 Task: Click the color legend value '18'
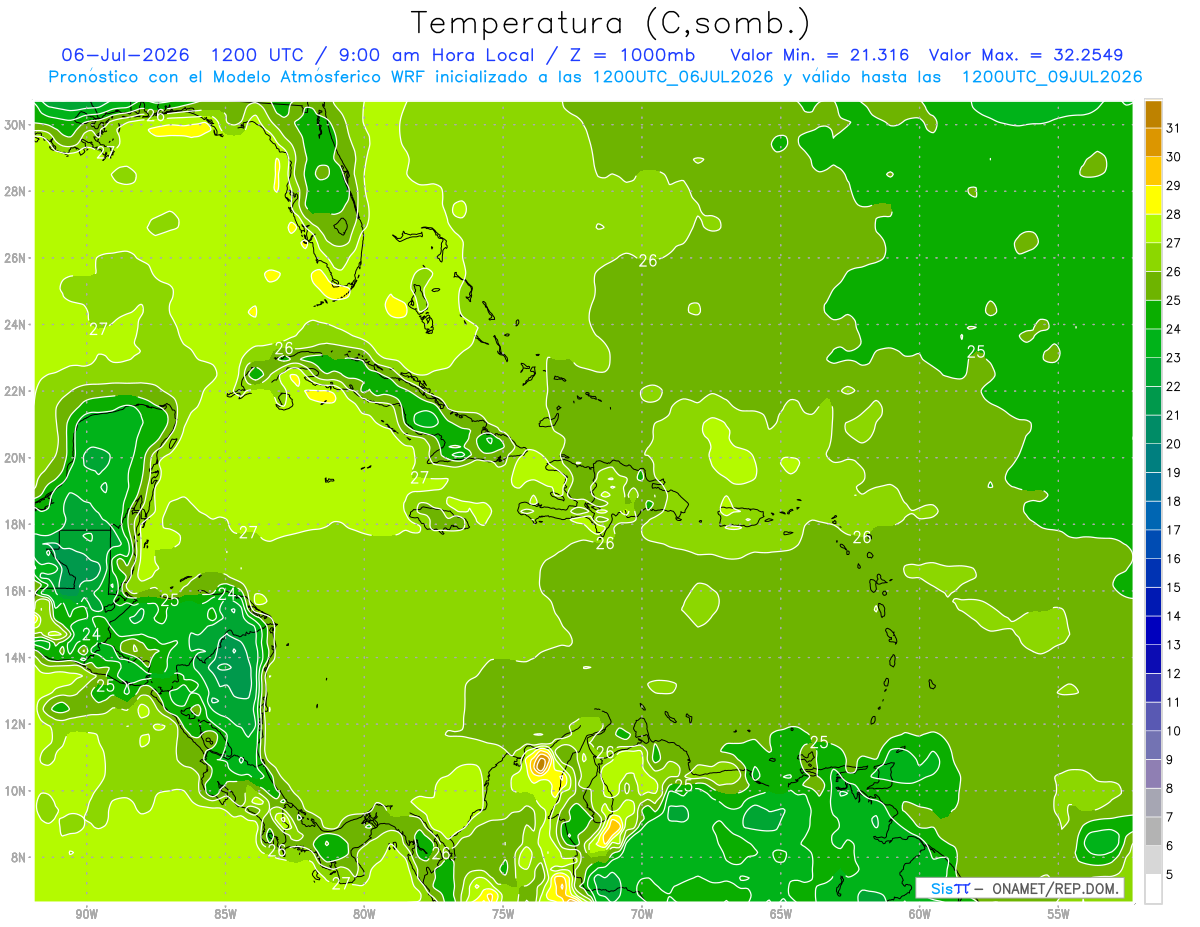point(1174,501)
